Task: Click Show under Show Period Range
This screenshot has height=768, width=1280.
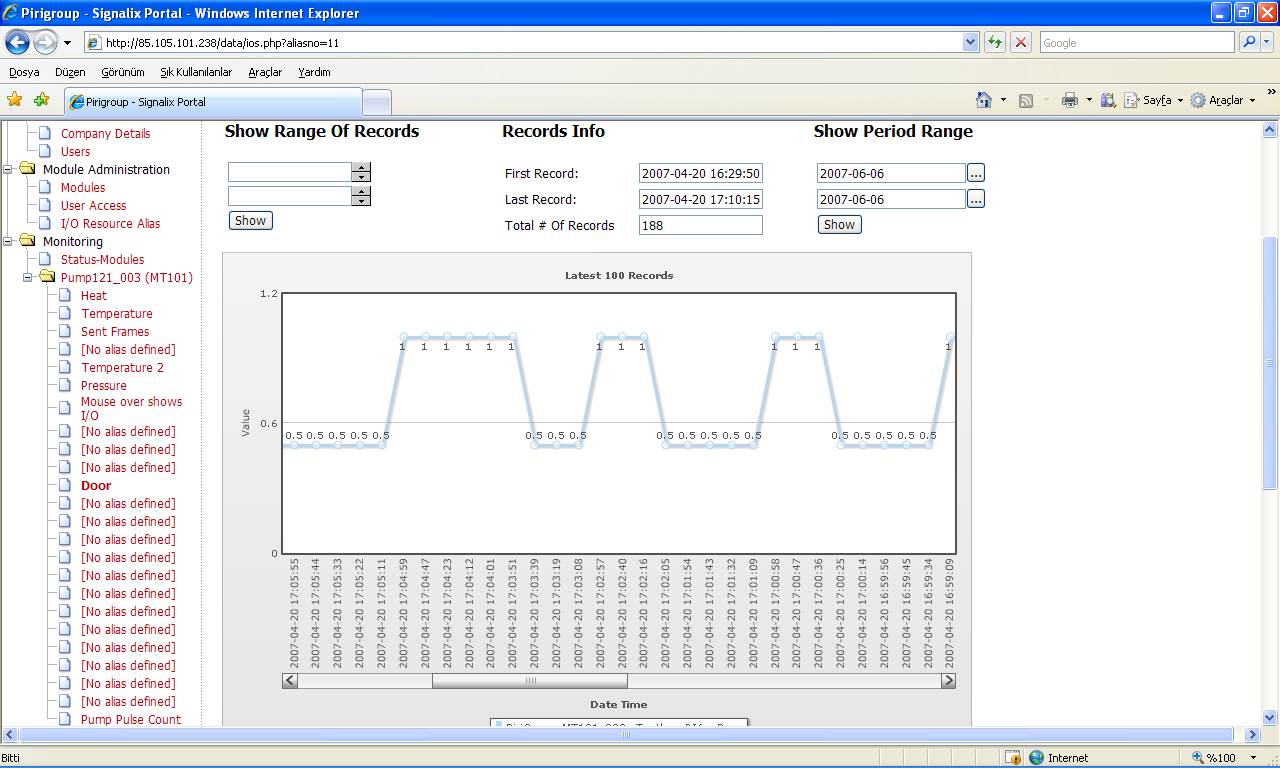Action: pos(839,224)
